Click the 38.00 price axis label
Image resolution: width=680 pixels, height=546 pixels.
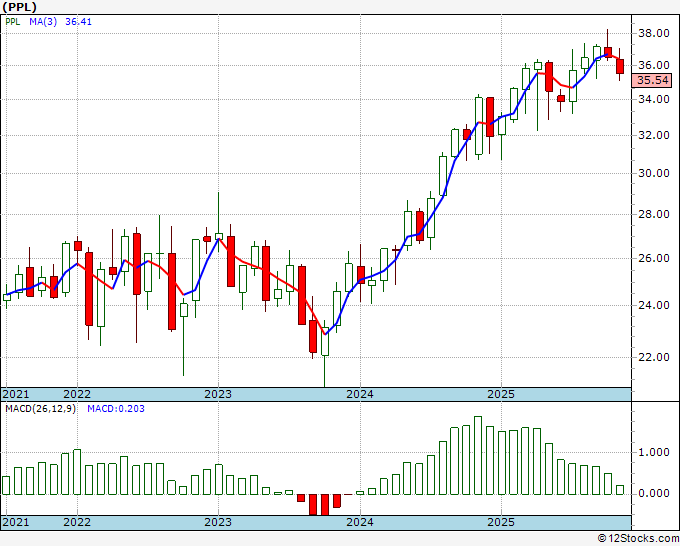tap(654, 33)
